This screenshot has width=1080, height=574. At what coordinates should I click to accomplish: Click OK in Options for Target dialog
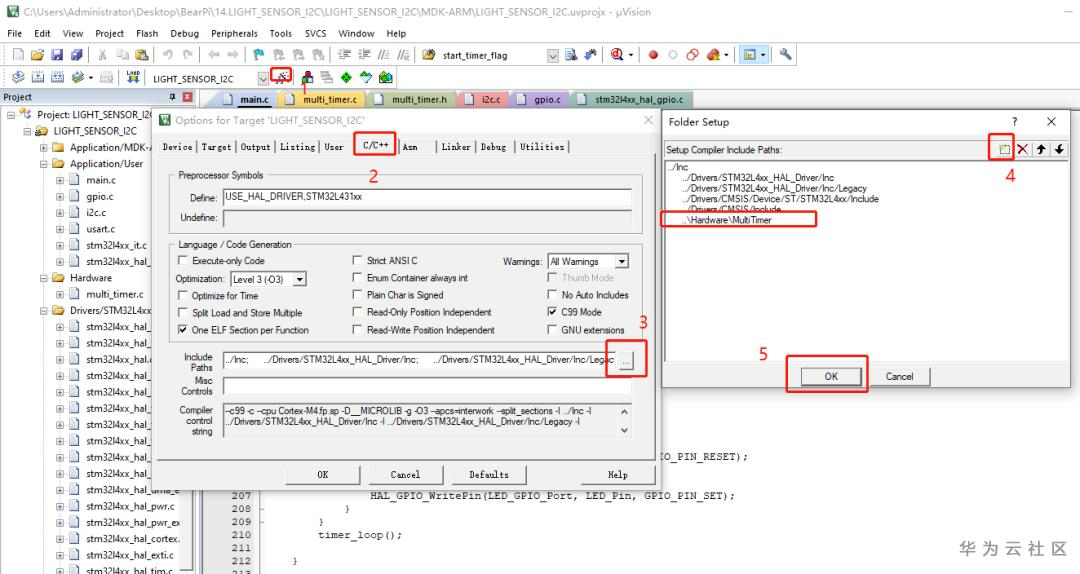[323, 475]
